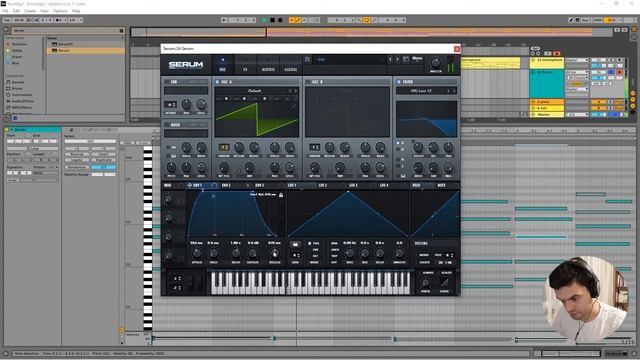Viewport: 640px width, 360px height.
Task: Select SerumFX in browser results list
Action: point(86,44)
